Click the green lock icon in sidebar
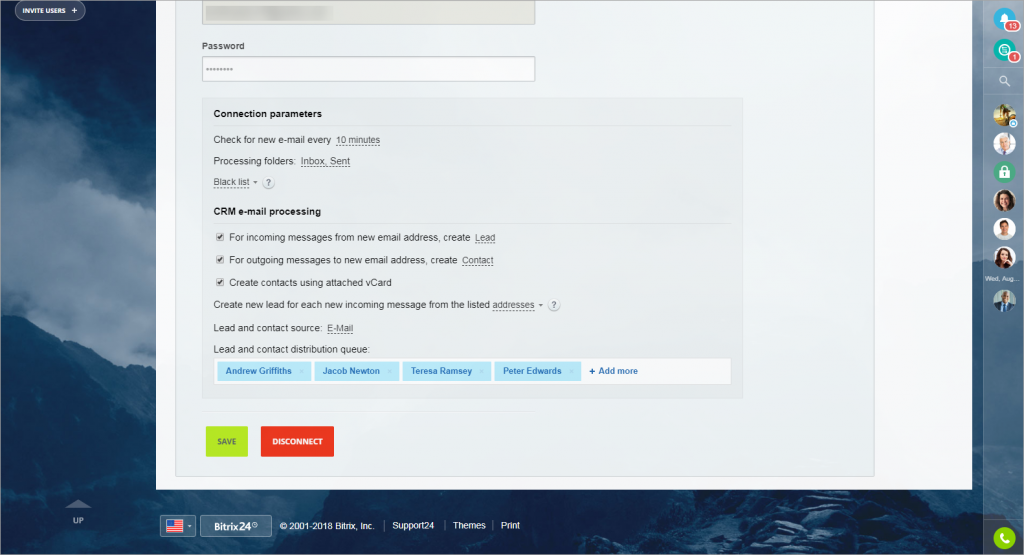 (1004, 172)
